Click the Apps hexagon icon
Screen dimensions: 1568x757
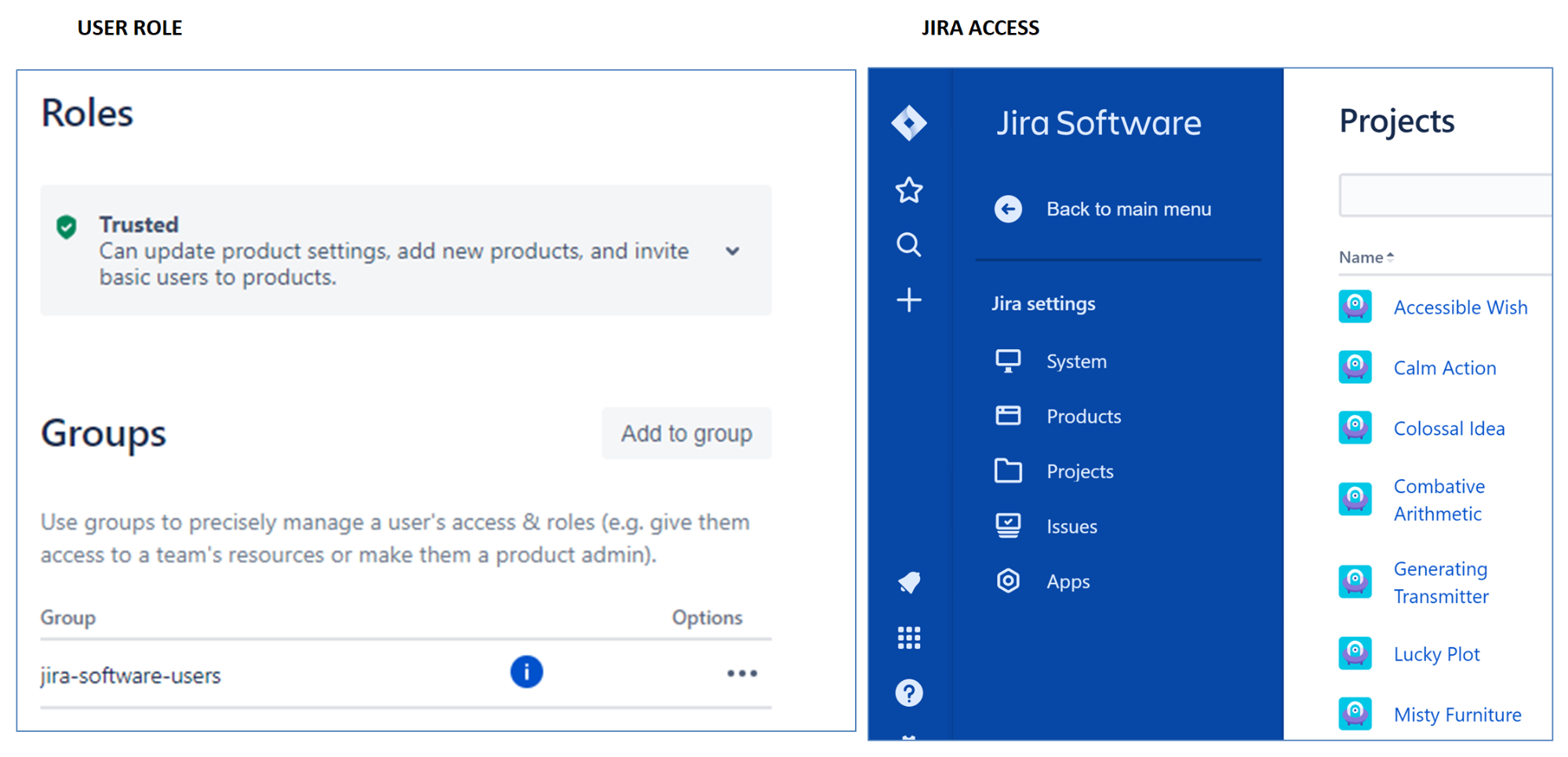pyautogui.click(x=1008, y=580)
